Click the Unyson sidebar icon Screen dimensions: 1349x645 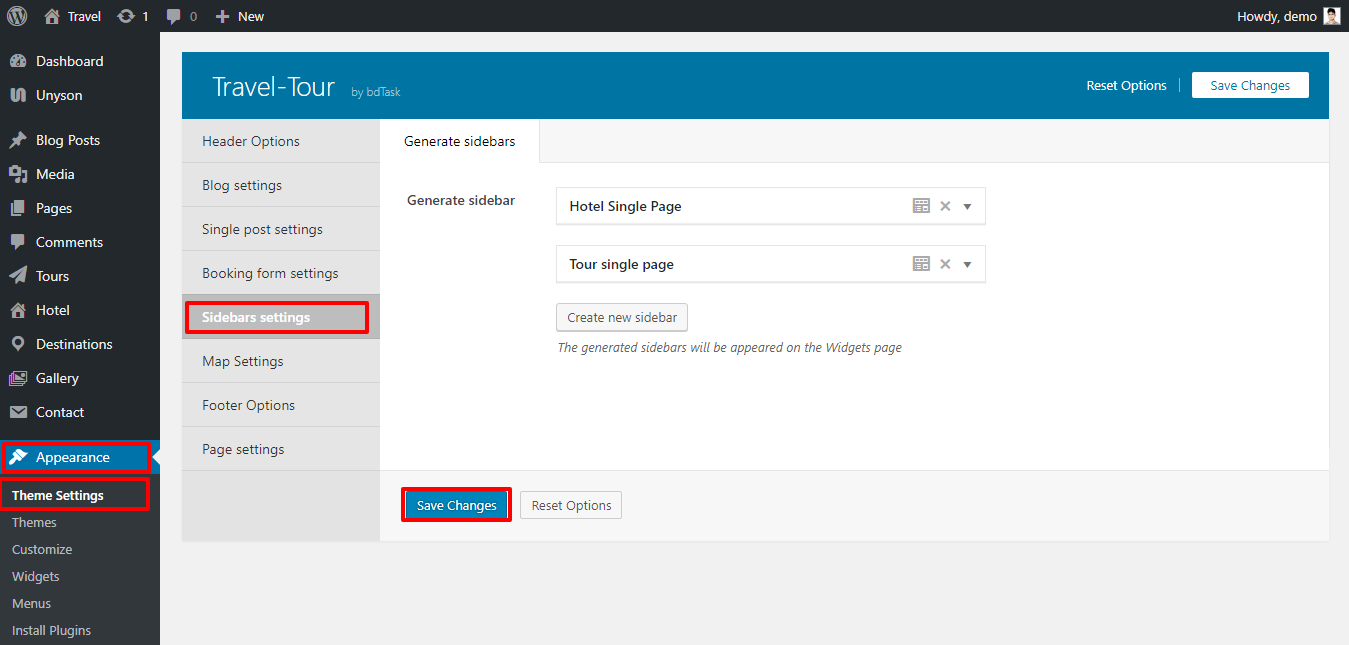(18, 95)
